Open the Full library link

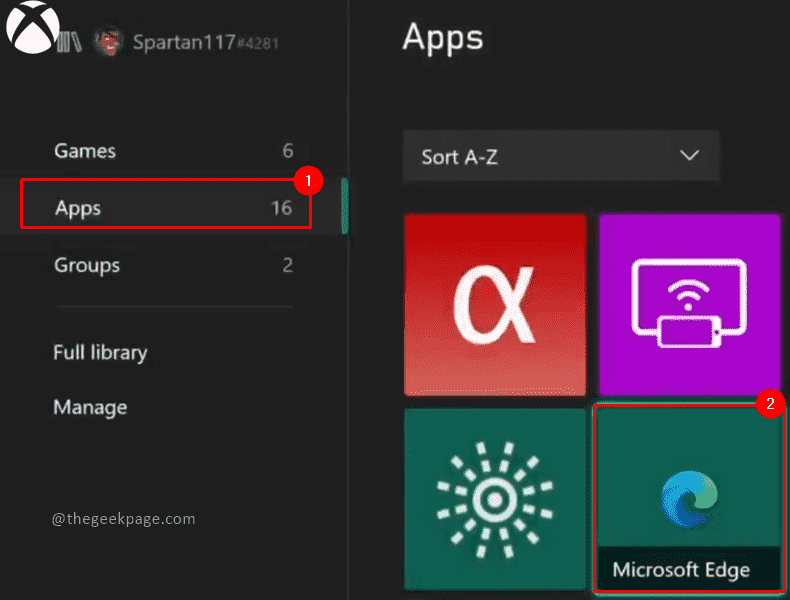click(x=100, y=352)
